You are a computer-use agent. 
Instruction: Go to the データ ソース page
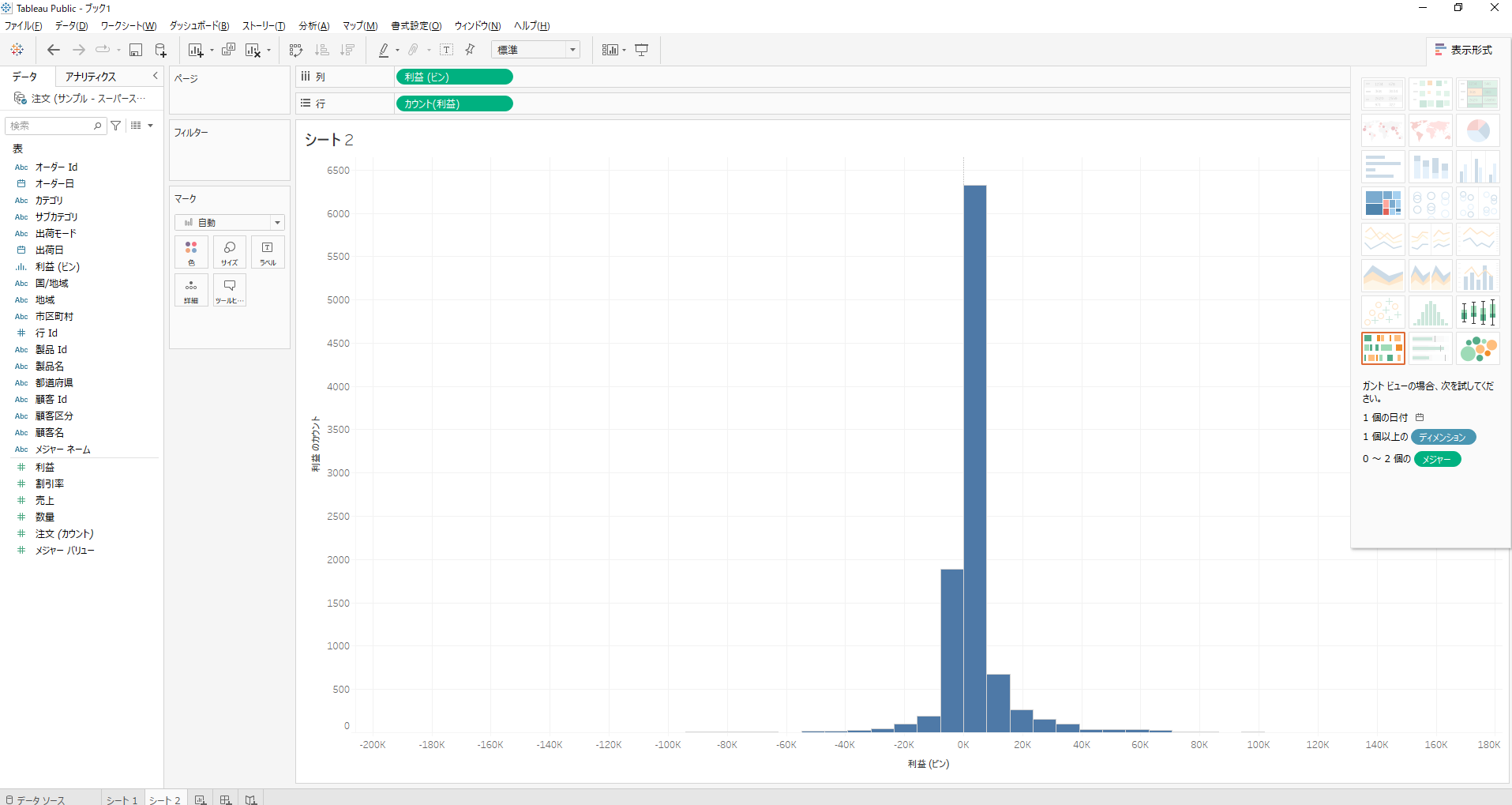point(36,799)
